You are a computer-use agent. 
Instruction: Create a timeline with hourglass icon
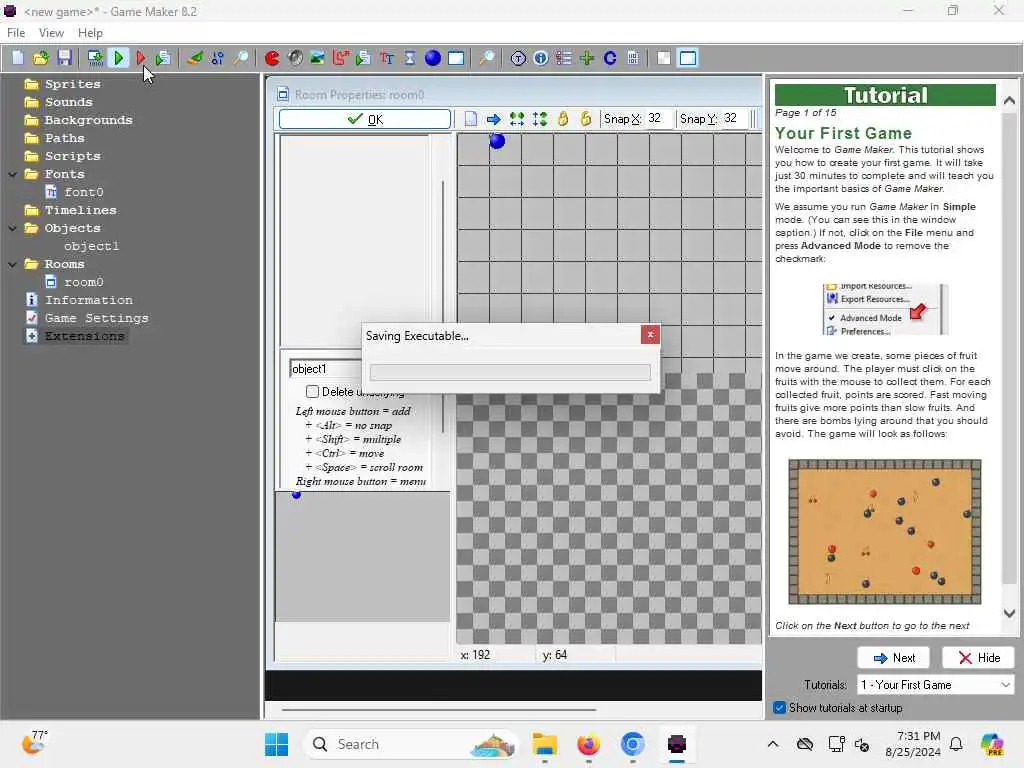[409, 58]
